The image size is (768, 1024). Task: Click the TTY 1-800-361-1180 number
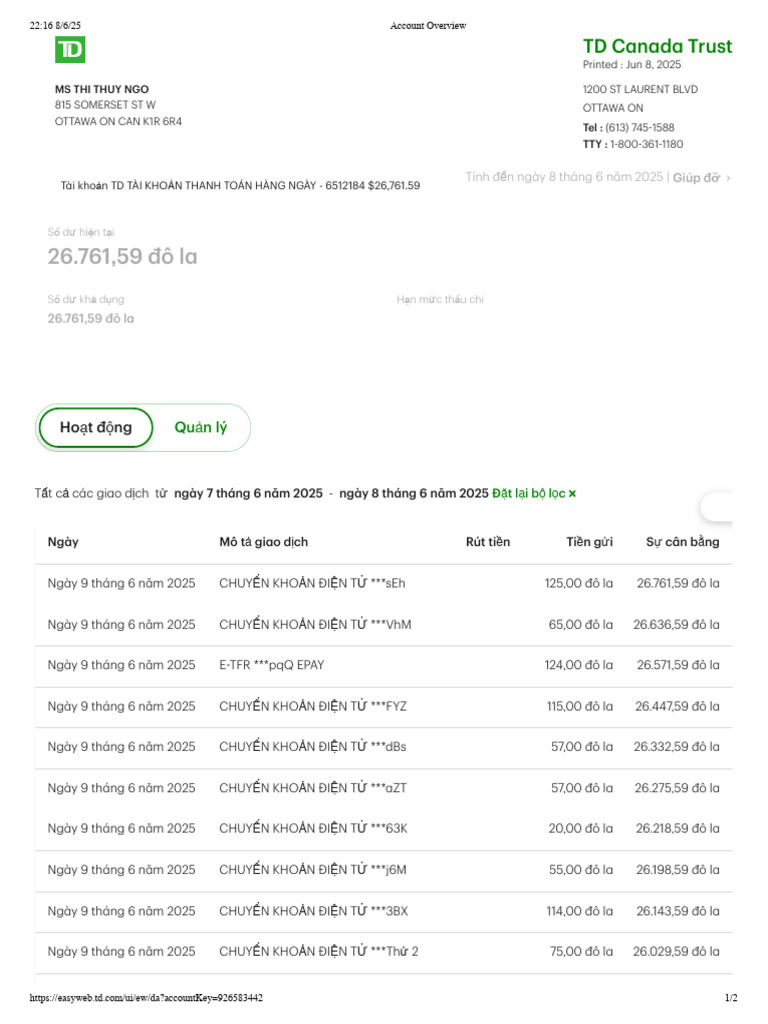pos(647,144)
